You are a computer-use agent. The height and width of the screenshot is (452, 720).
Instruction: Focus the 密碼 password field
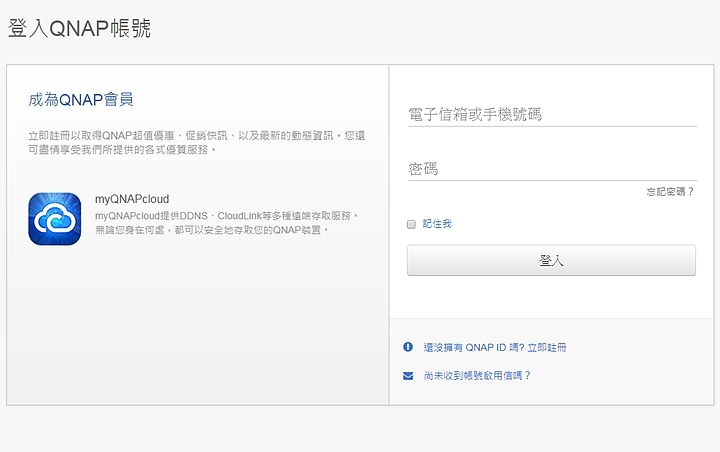[552, 169]
